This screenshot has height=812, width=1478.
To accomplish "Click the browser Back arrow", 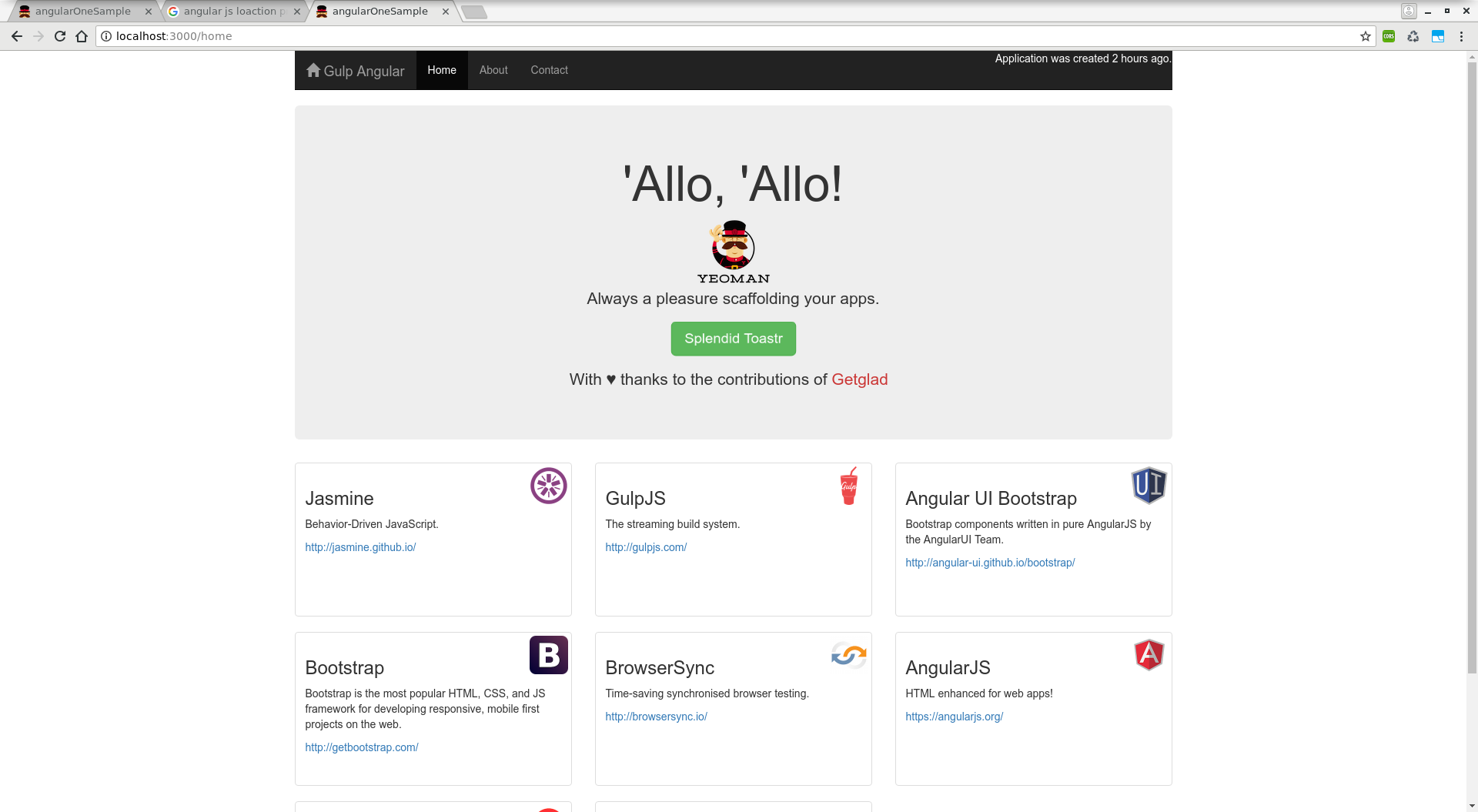I will coord(17,36).
